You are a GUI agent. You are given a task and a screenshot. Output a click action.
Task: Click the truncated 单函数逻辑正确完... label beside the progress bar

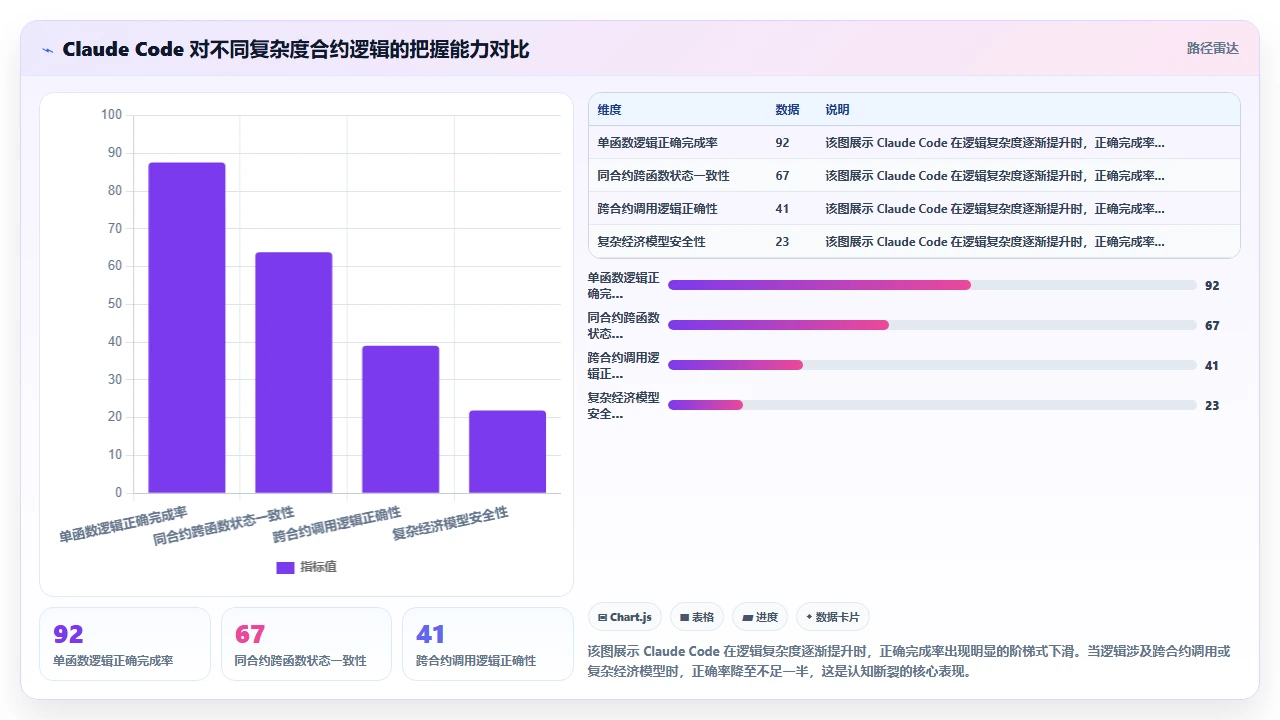623,285
